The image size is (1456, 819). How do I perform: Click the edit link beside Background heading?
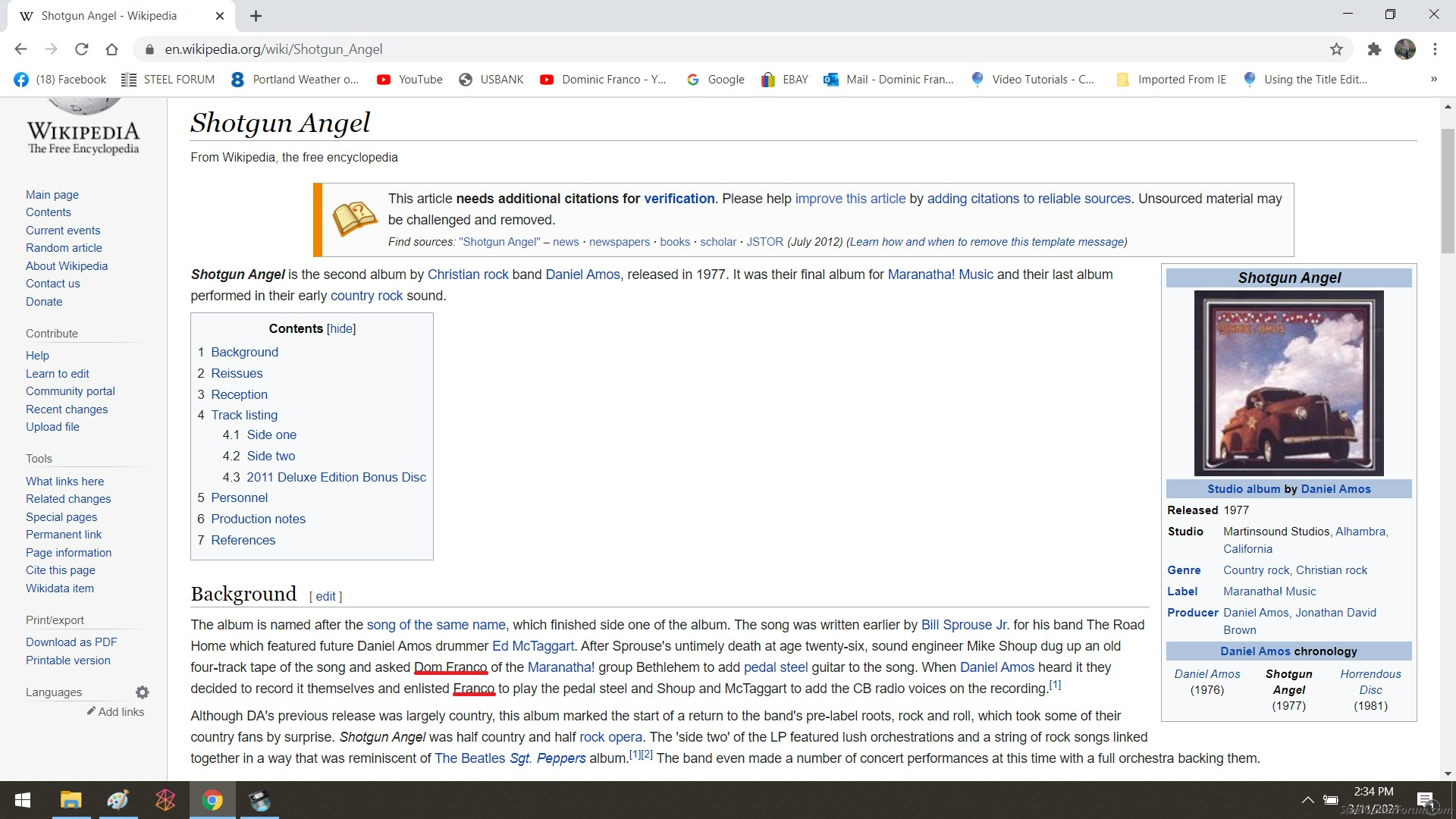(x=325, y=596)
